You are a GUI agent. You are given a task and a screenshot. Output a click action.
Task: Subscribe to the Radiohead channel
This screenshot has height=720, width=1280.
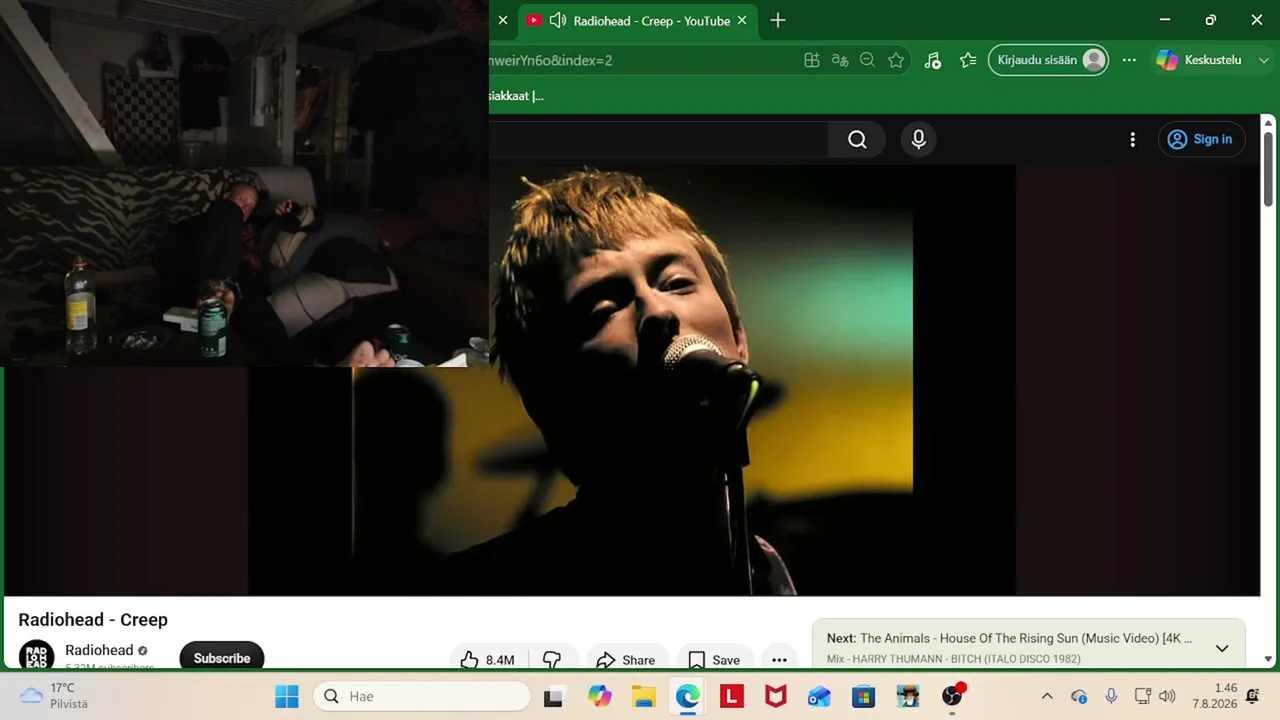[222, 658]
